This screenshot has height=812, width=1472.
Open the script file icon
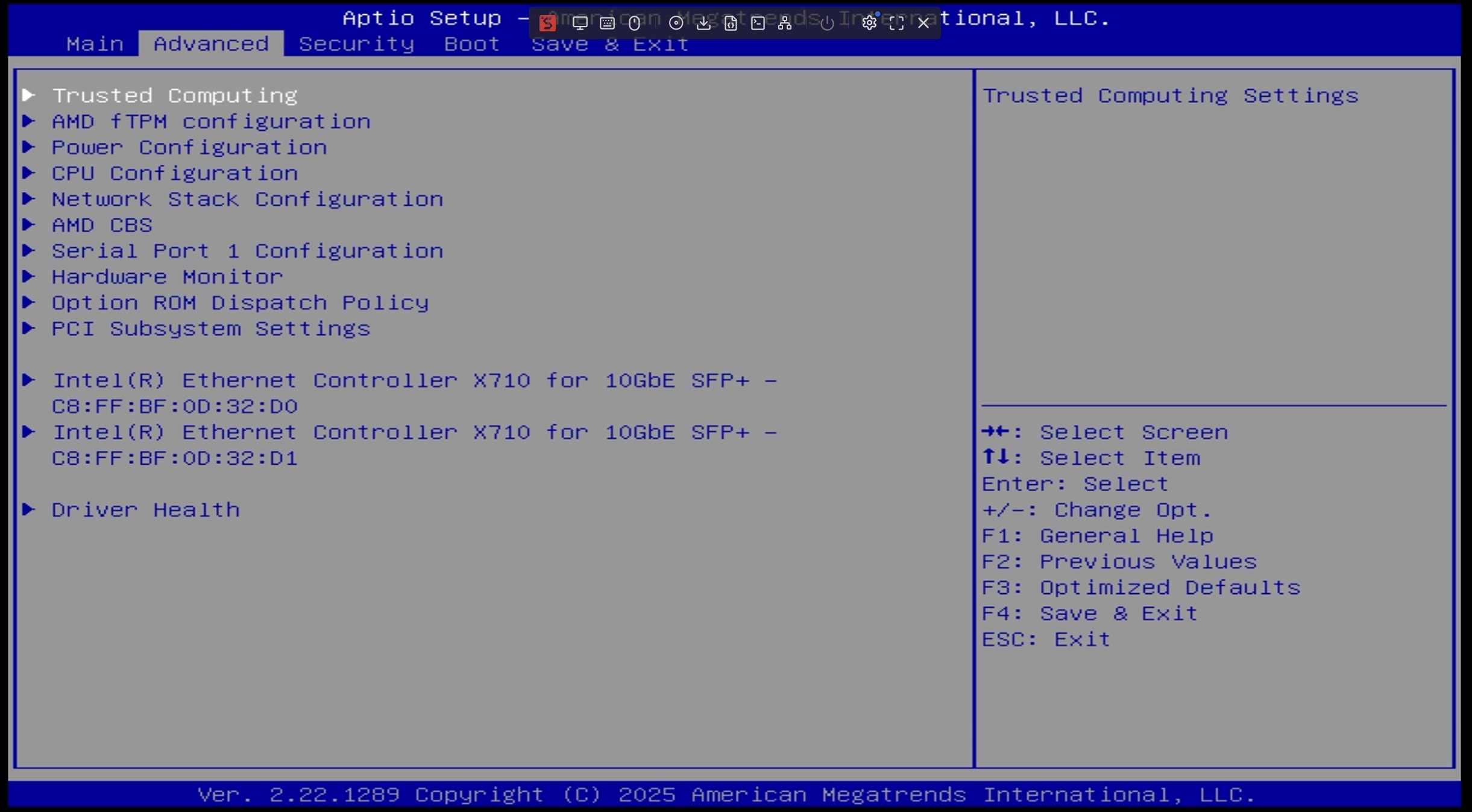click(731, 23)
